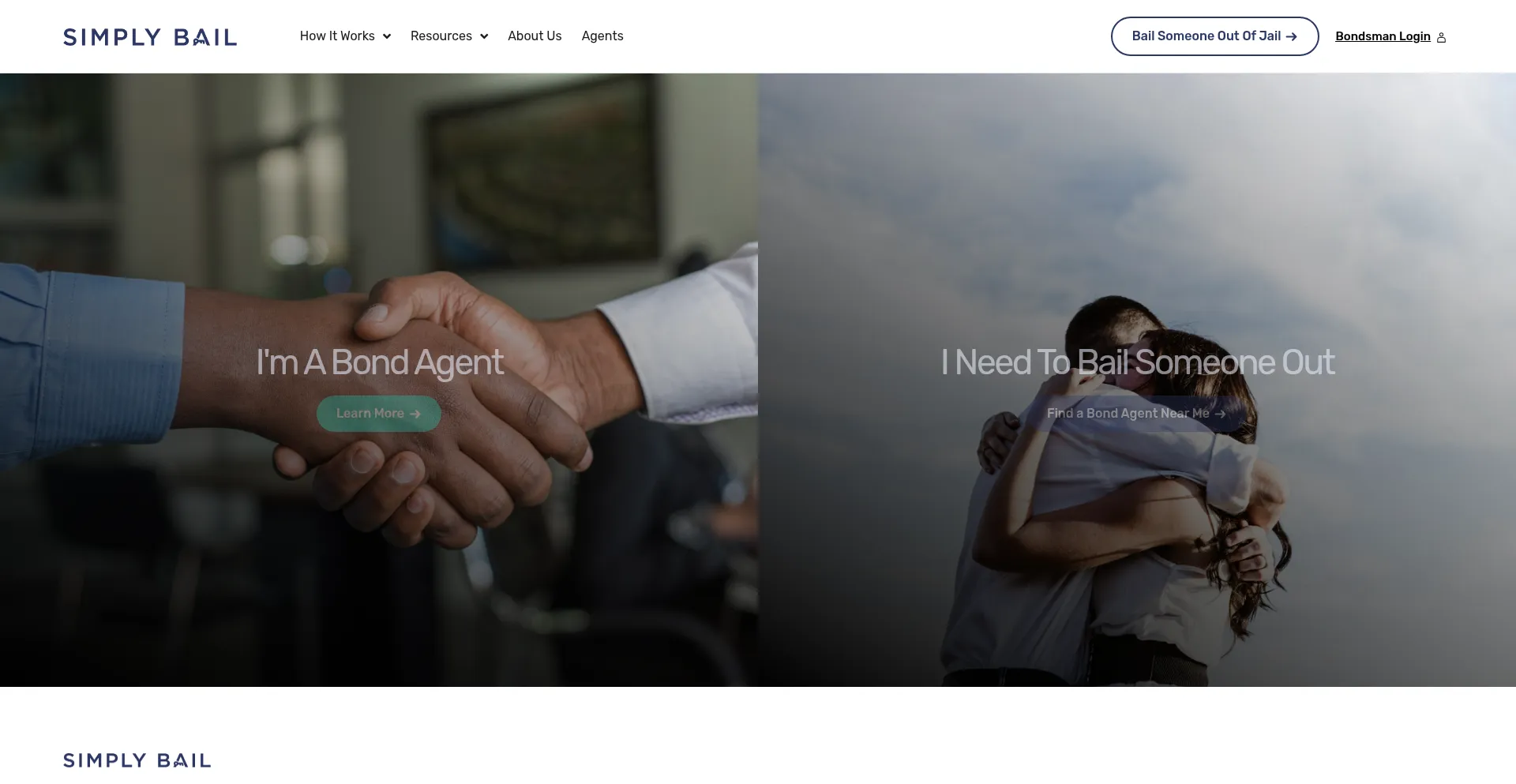This screenshot has height=784, width=1516.
Task: Click arrow icon on Find a Bond Agent
Action: 1220,414
